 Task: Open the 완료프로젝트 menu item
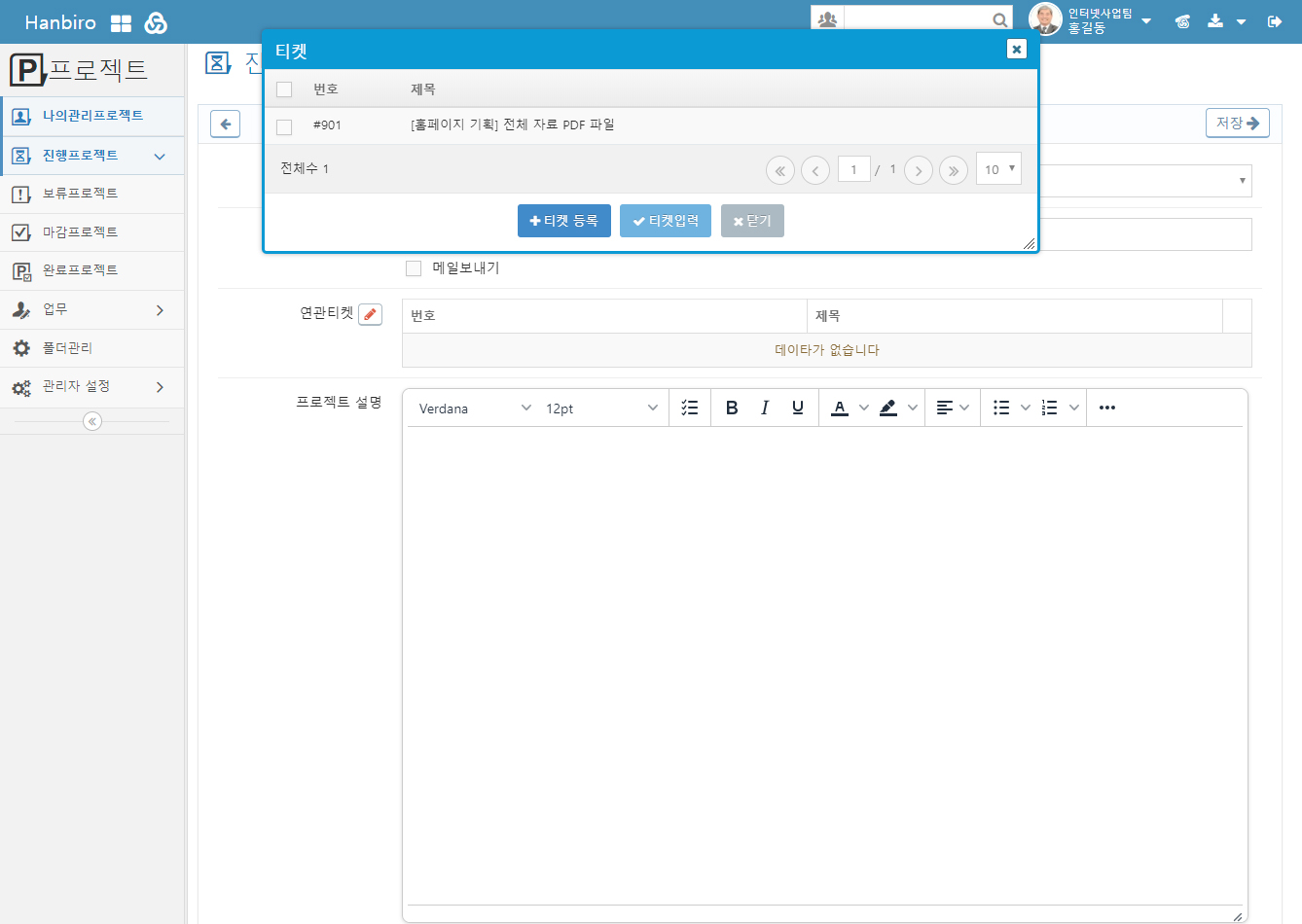coord(92,270)
